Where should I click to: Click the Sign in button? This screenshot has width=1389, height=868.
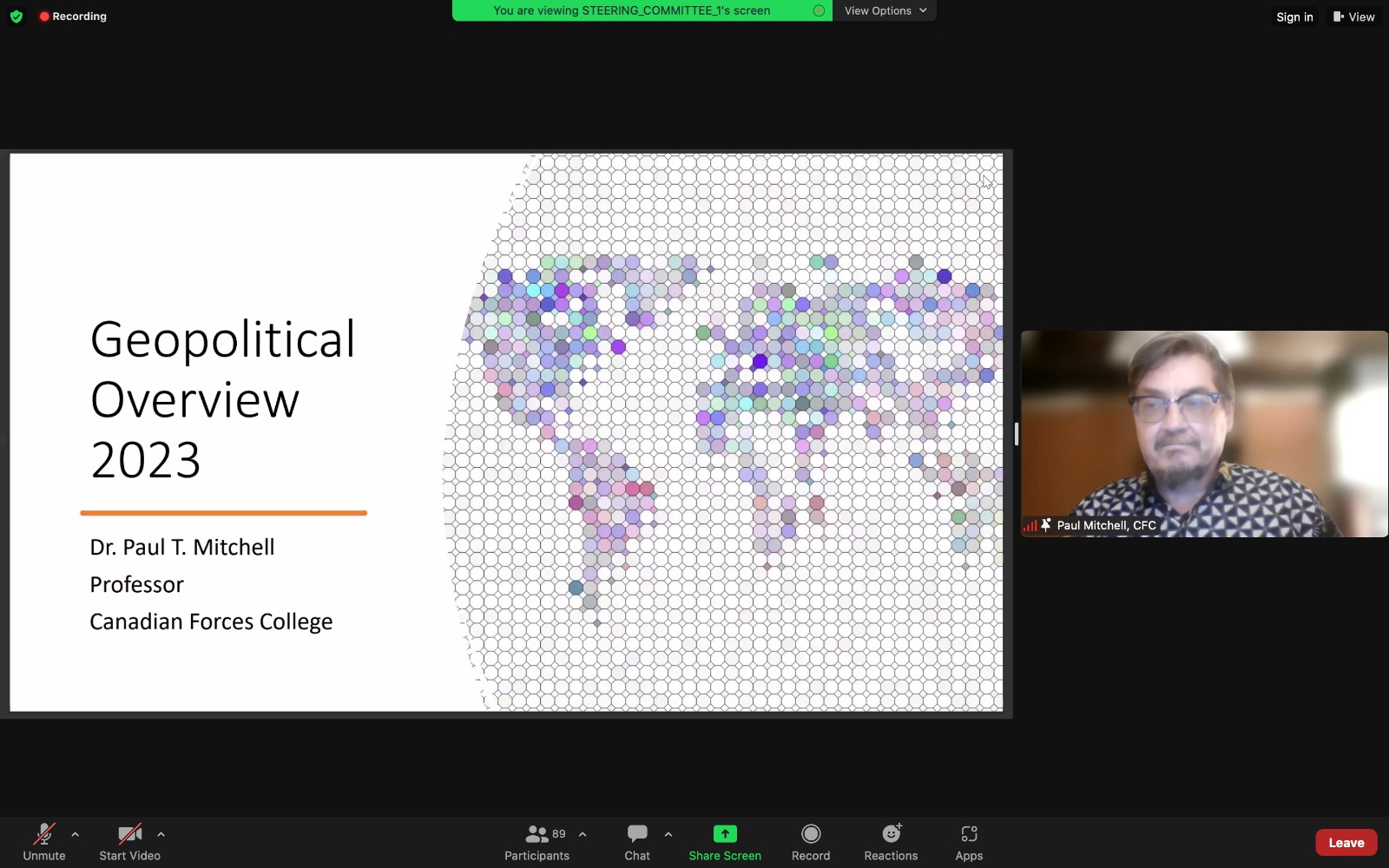click(x=1294, y=16)
